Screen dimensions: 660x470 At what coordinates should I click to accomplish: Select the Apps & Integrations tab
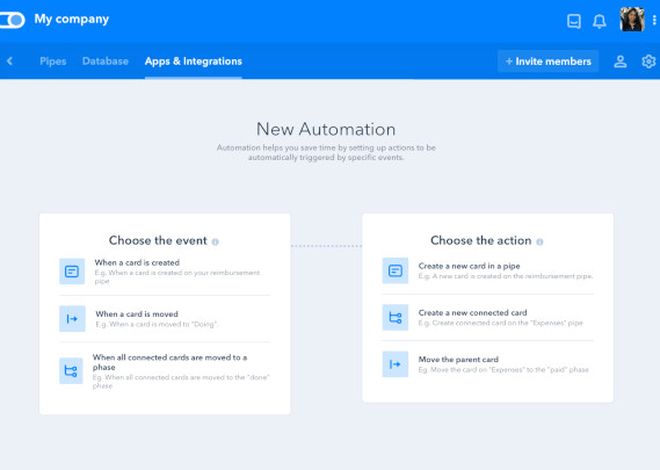(x=193, y=61)
